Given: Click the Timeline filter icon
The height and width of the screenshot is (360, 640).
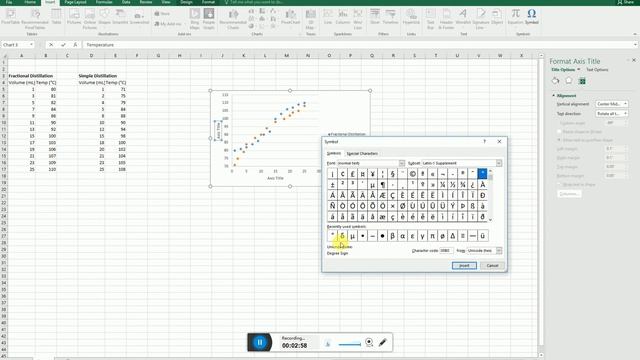Looking at the screenshot, I should pos(390,15).
